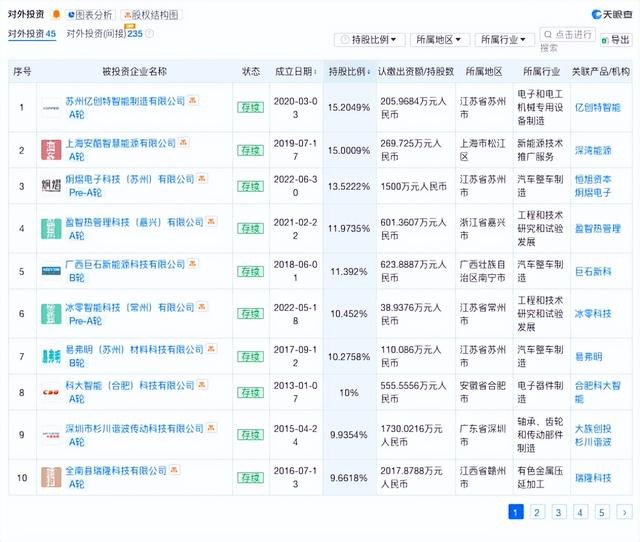Click the orange bell alert icon

56,15
